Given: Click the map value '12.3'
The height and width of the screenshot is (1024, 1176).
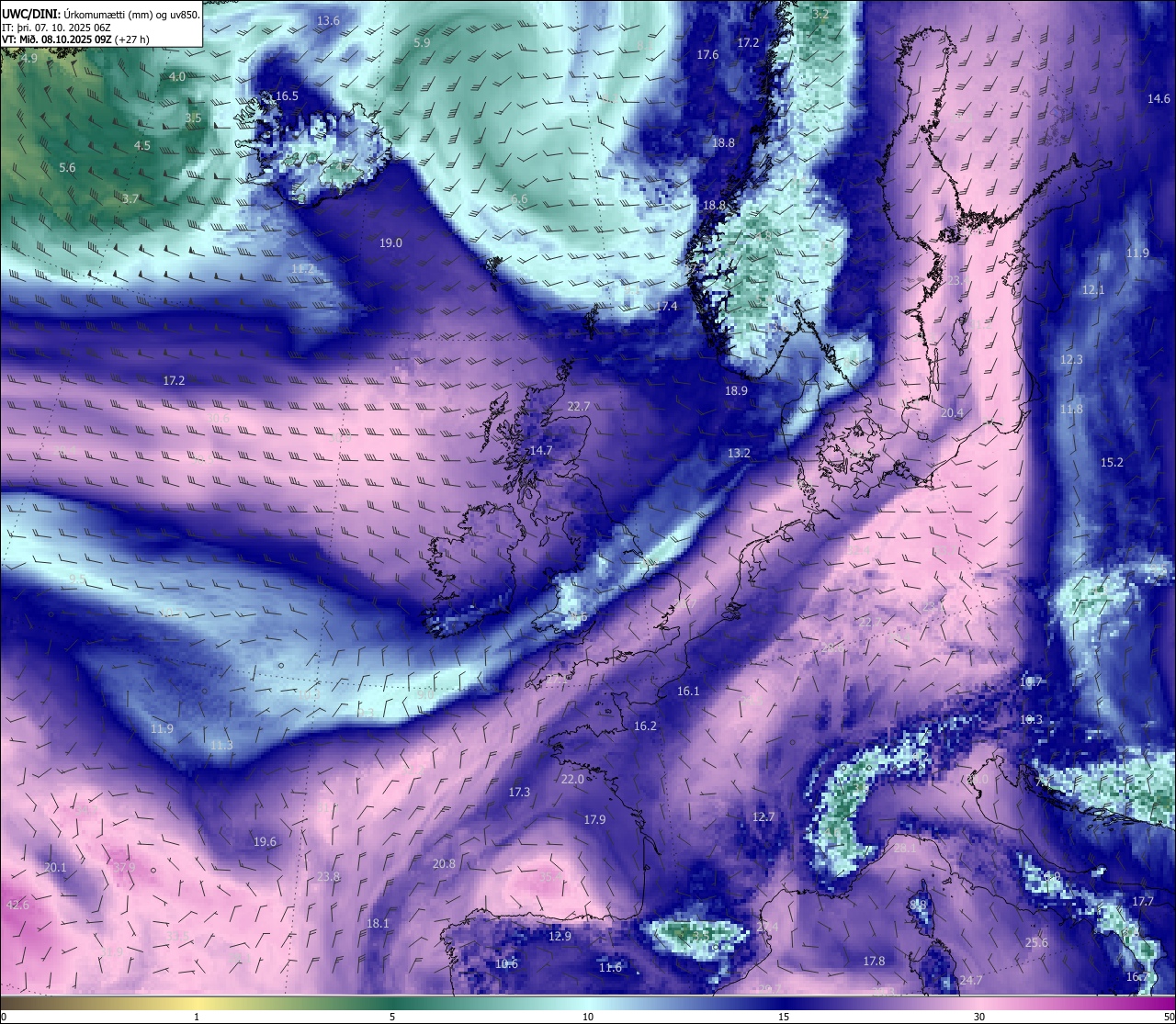Looking at the screenshot, I should click(1071, 359).
